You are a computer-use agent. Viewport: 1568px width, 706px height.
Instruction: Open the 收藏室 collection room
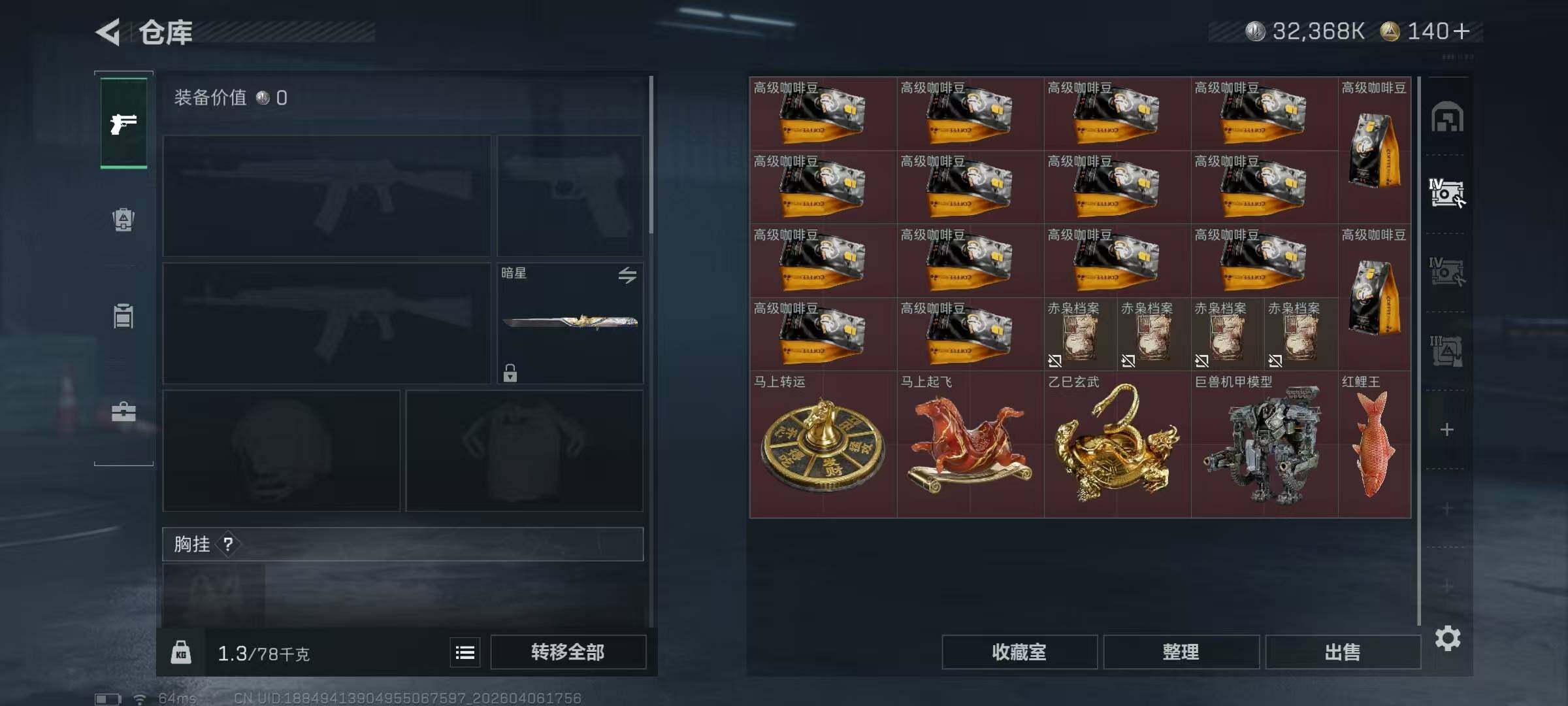pos(1020,652)
